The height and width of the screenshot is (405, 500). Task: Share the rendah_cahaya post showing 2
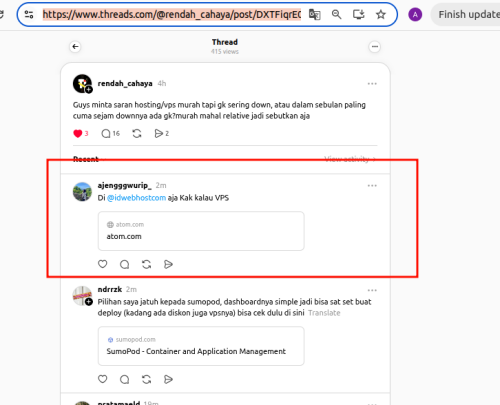162,134
